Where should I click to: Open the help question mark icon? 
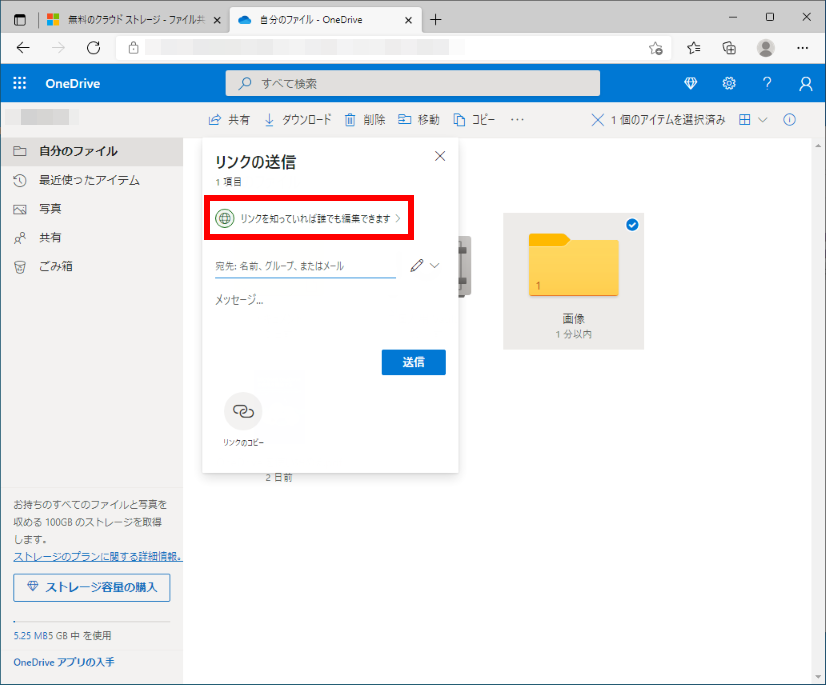click(x=767, y=83)
